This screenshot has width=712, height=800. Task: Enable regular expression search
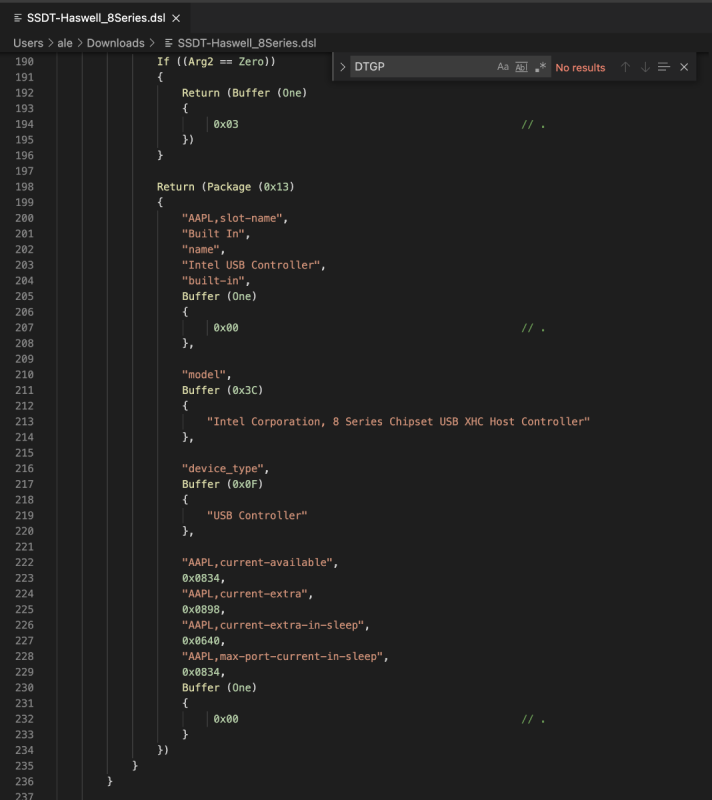pos(540,67)
